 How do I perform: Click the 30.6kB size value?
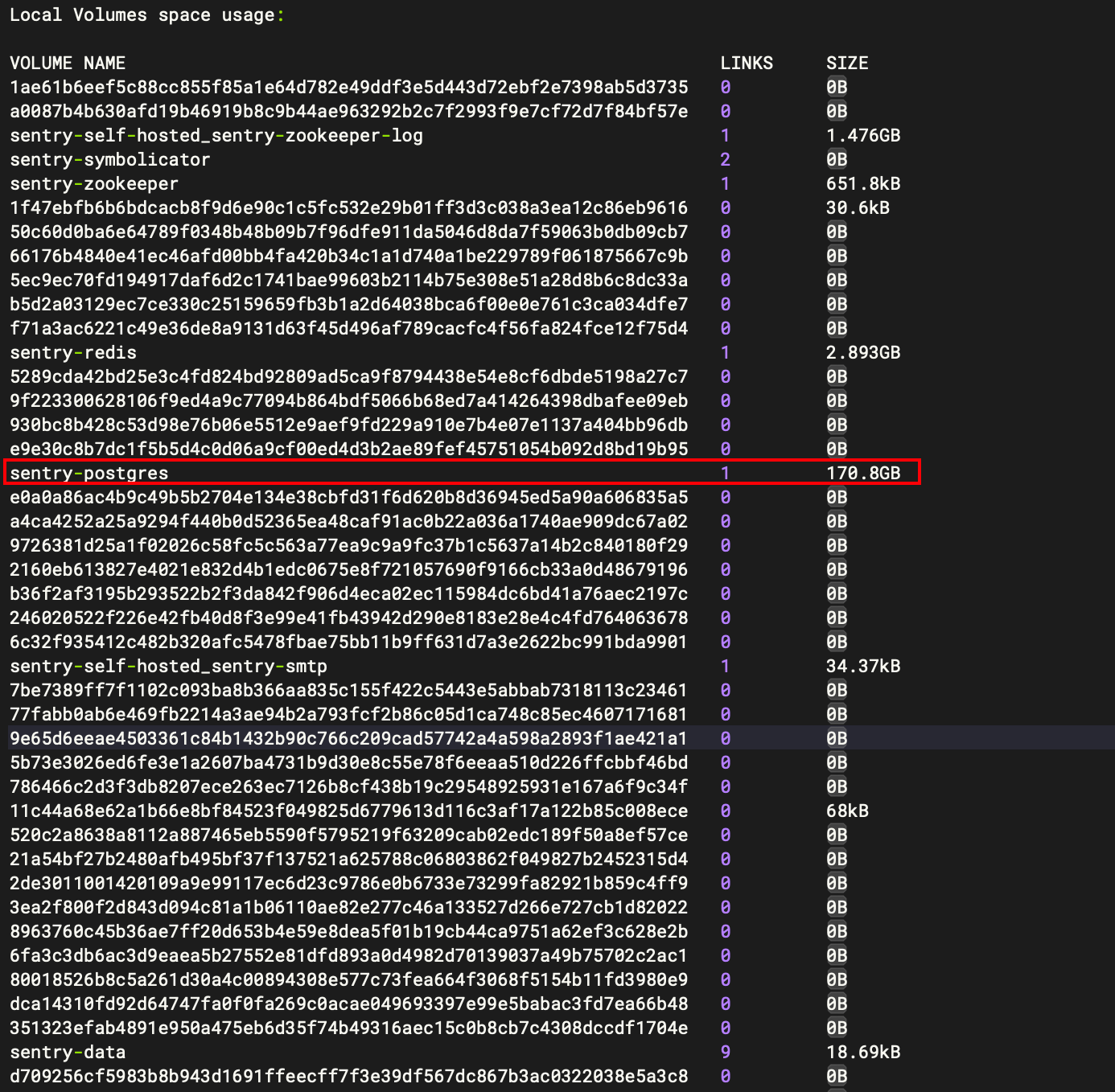pyautogui.click(x=858, y=207)
